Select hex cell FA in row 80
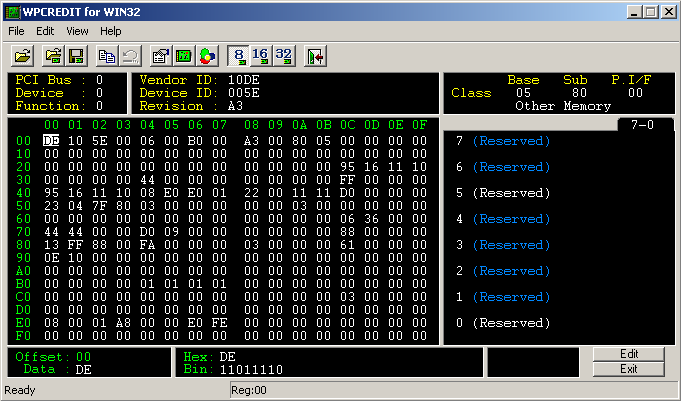Viewport: 681px width, 401px height. pyautogui.click(x=148, y=245)
